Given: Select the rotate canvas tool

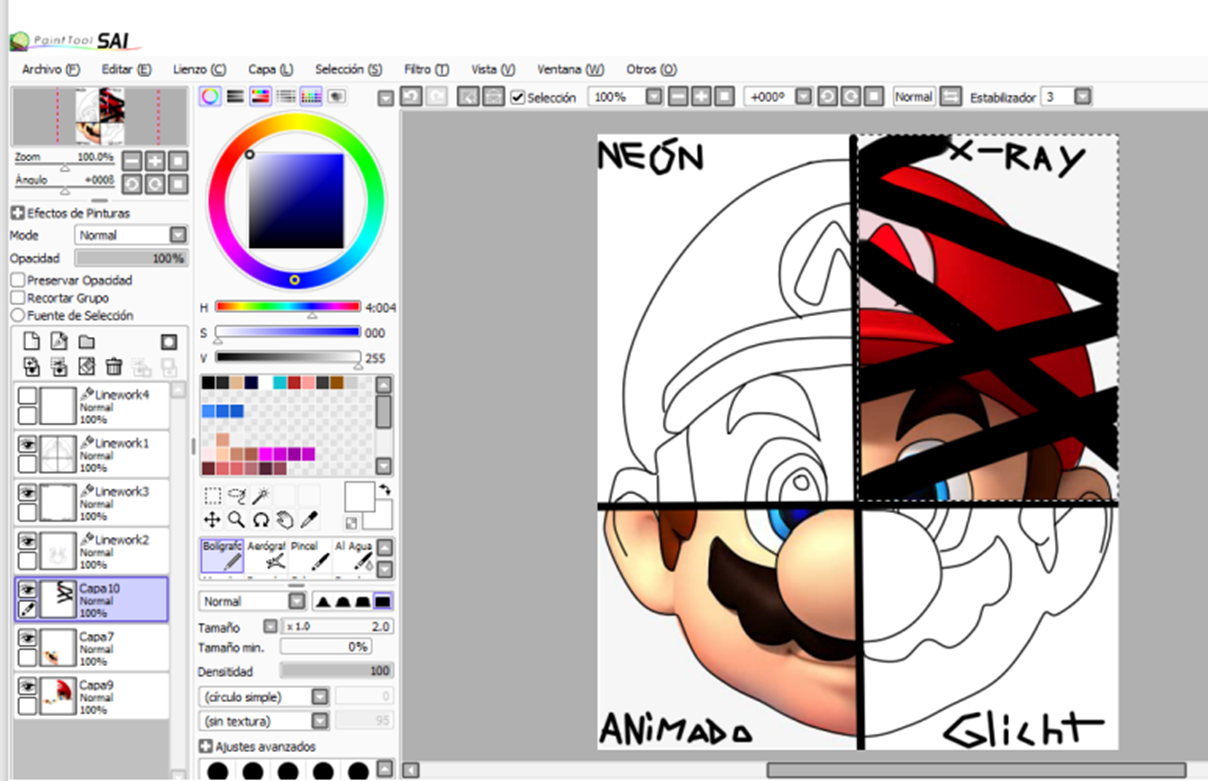Looking at the screenshot, I should [x=260, y=519].
